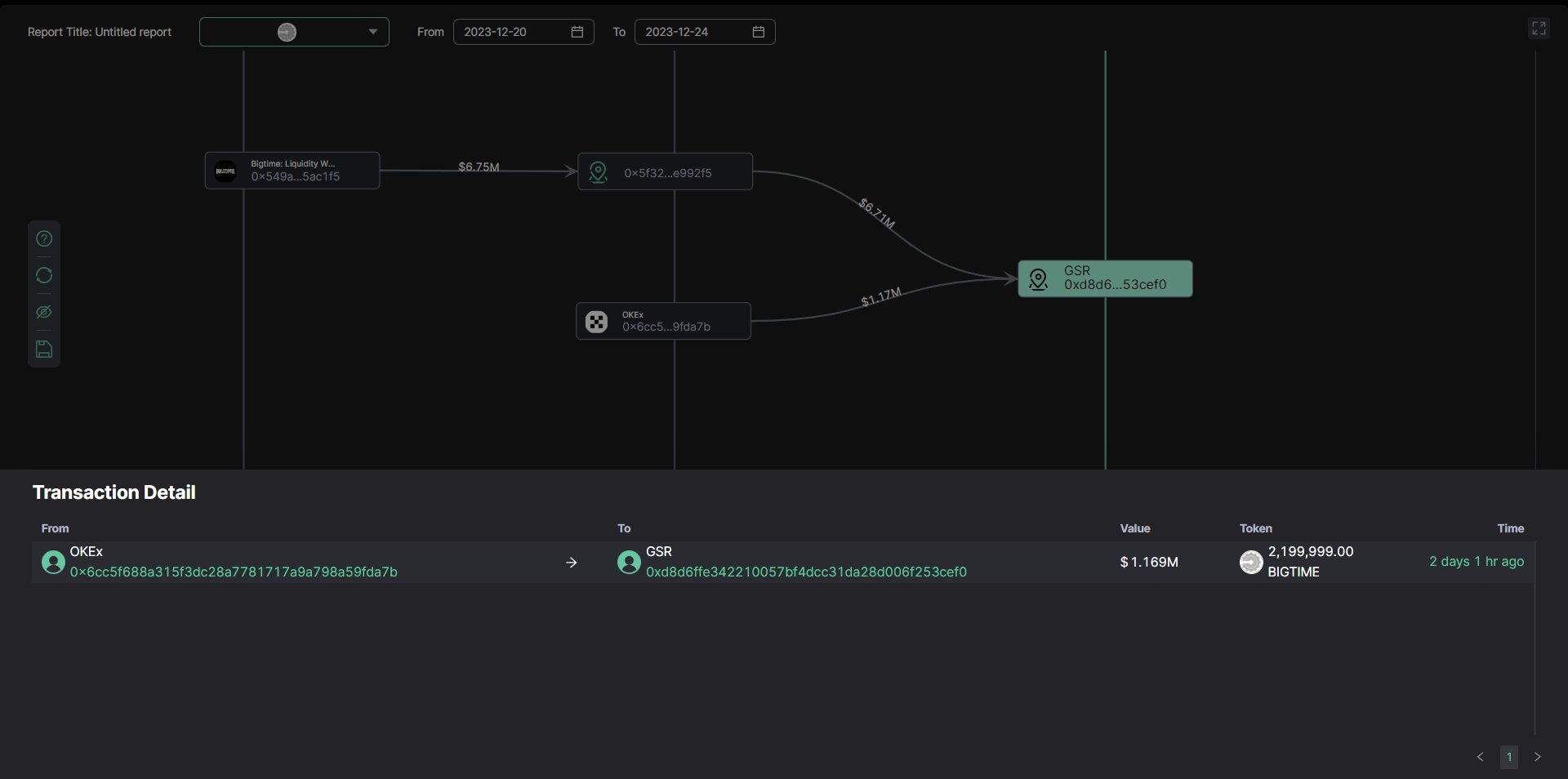The width and height of the screenshot is (1568, 779).
Task: Click the save report floppy icon
Action: click(44, 349)
